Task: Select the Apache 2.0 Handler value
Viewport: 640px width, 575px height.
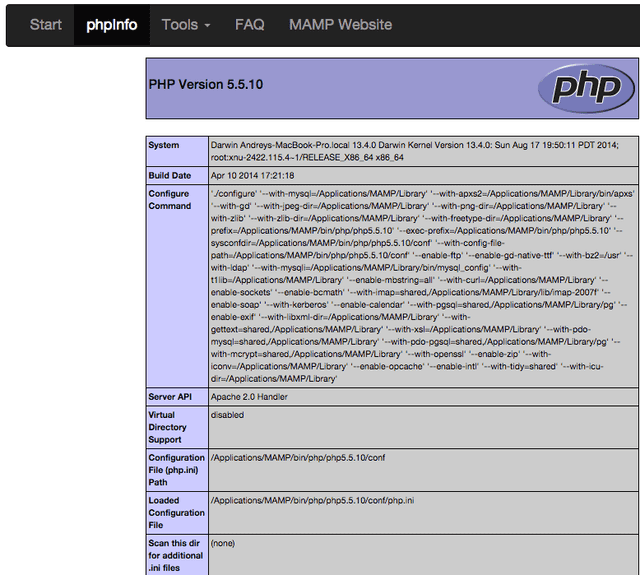Action: point(249,397)
